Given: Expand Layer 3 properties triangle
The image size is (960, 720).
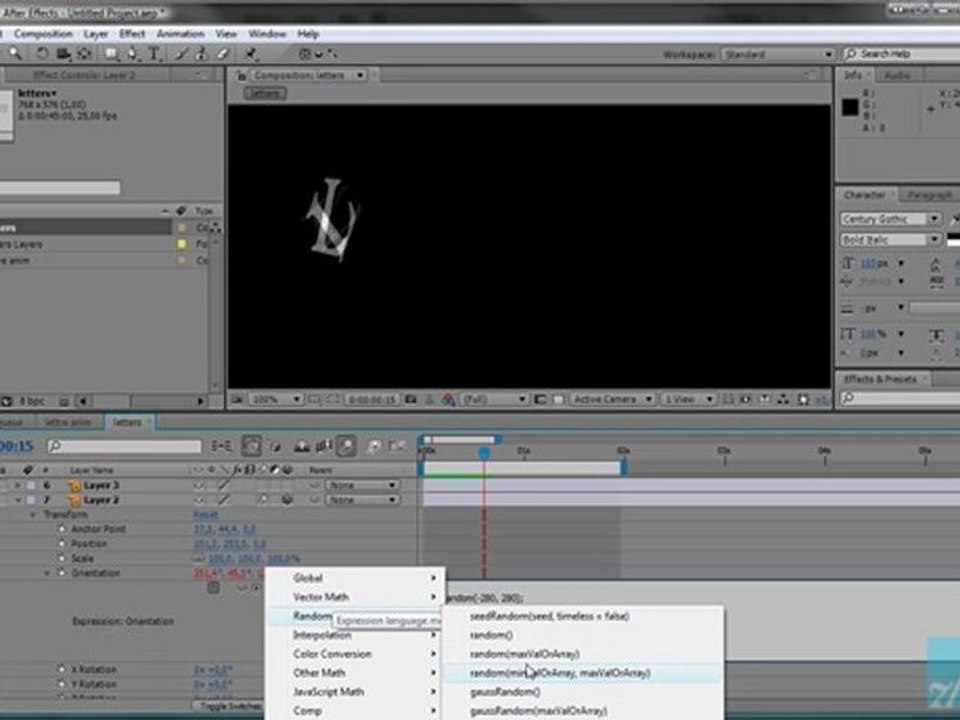Looking at the screenshot, I should point(18,486).
